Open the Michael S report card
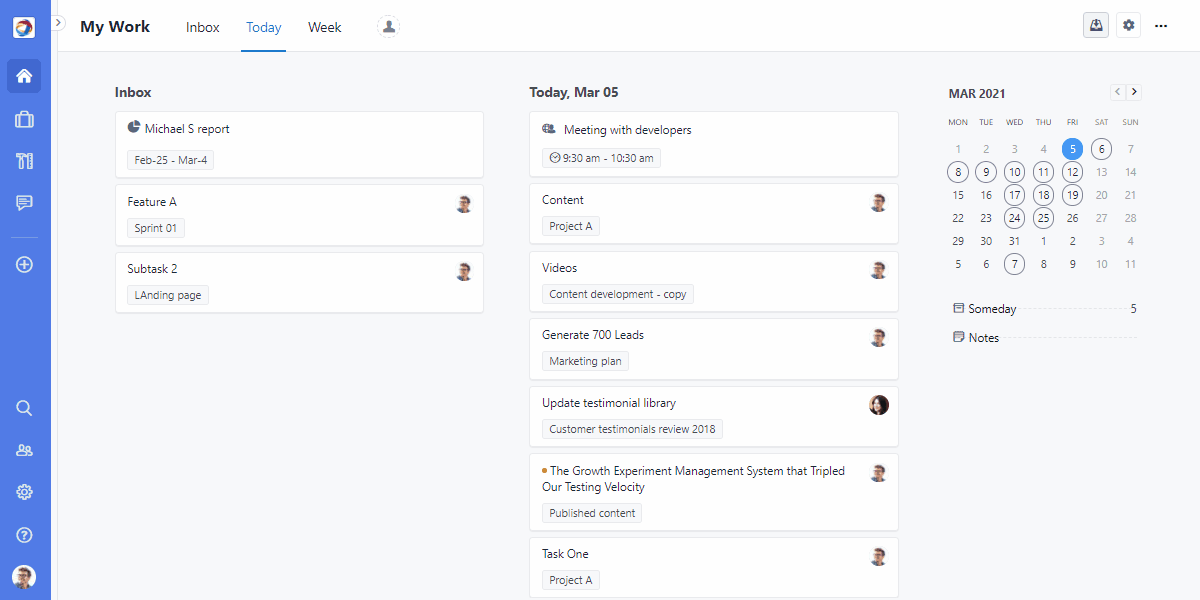 (299, 145)
